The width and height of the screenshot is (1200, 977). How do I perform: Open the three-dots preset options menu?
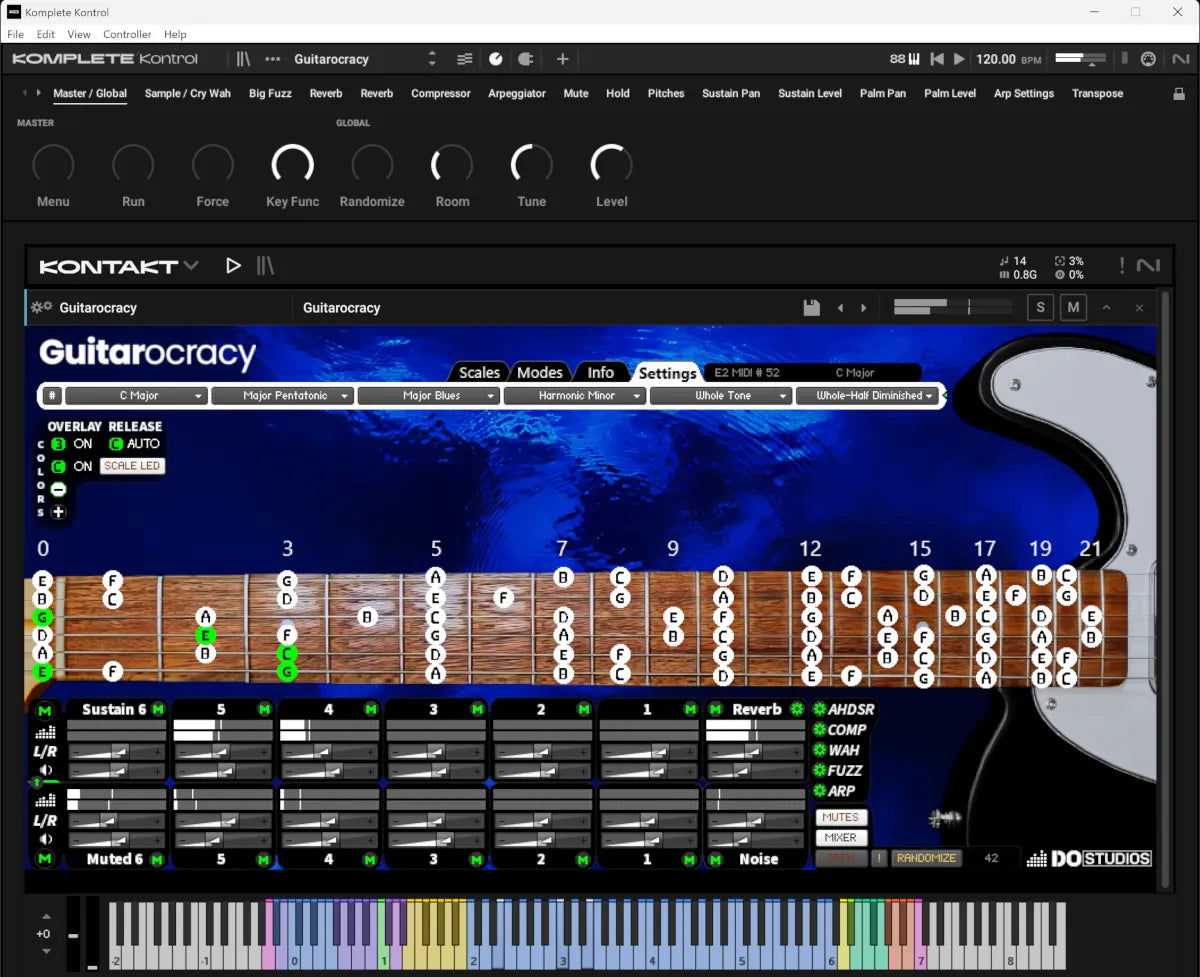click(273, 59)
